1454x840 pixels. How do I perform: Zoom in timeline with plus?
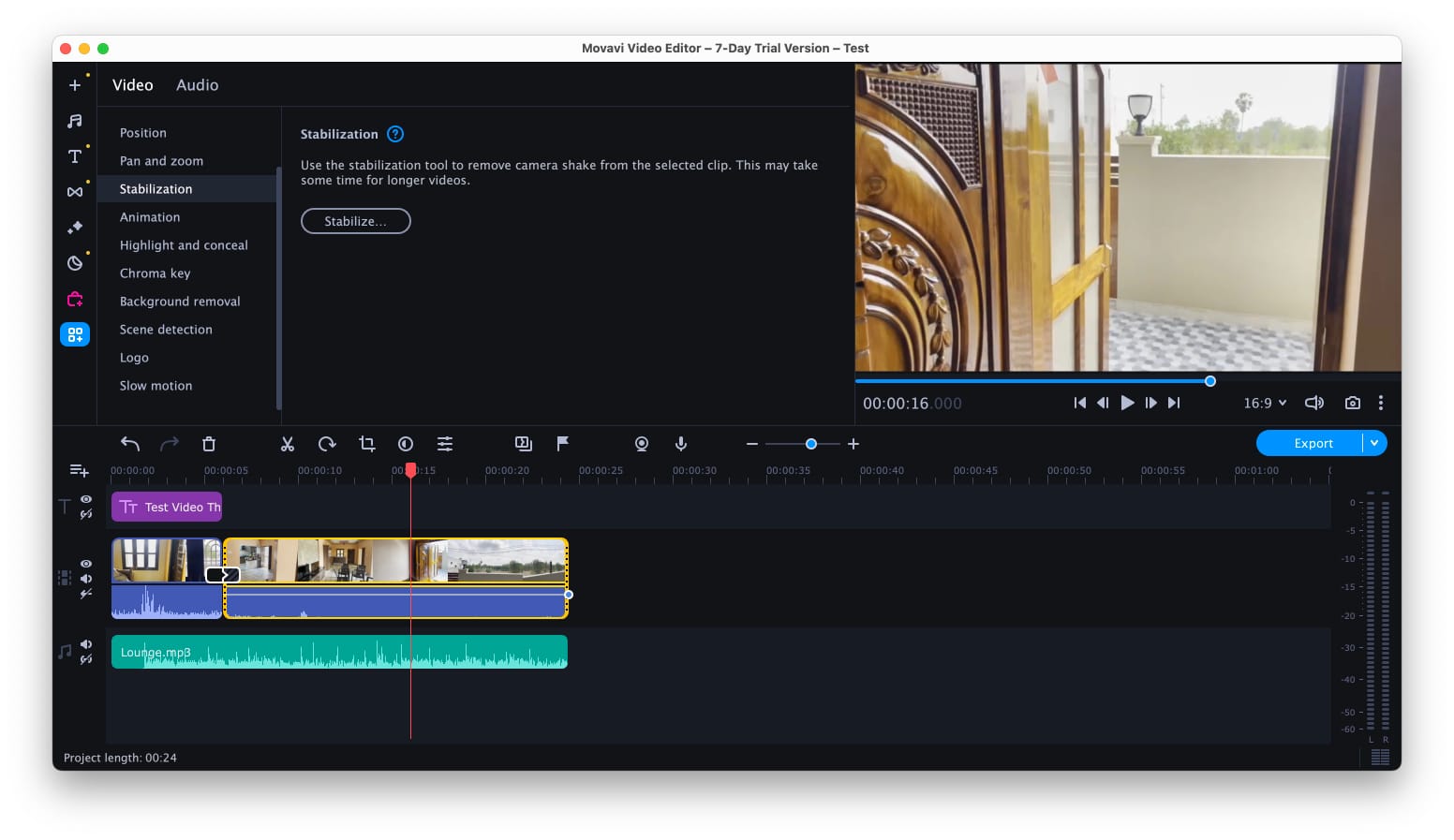click(853, 444)
